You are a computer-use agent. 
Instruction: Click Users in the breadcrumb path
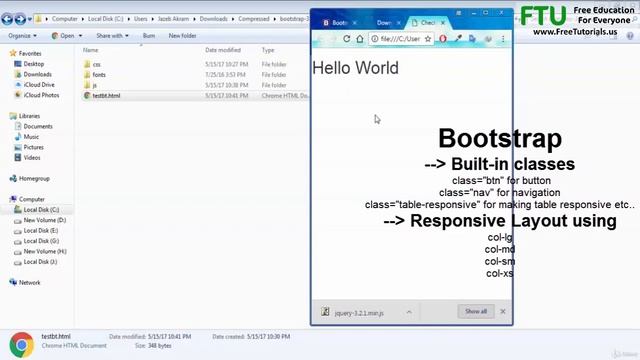point(140,19)
